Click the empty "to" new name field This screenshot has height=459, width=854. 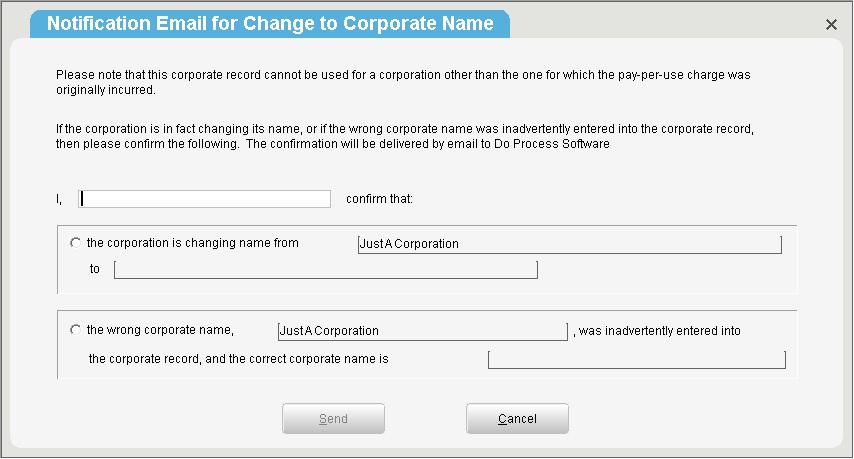(326, 270)
